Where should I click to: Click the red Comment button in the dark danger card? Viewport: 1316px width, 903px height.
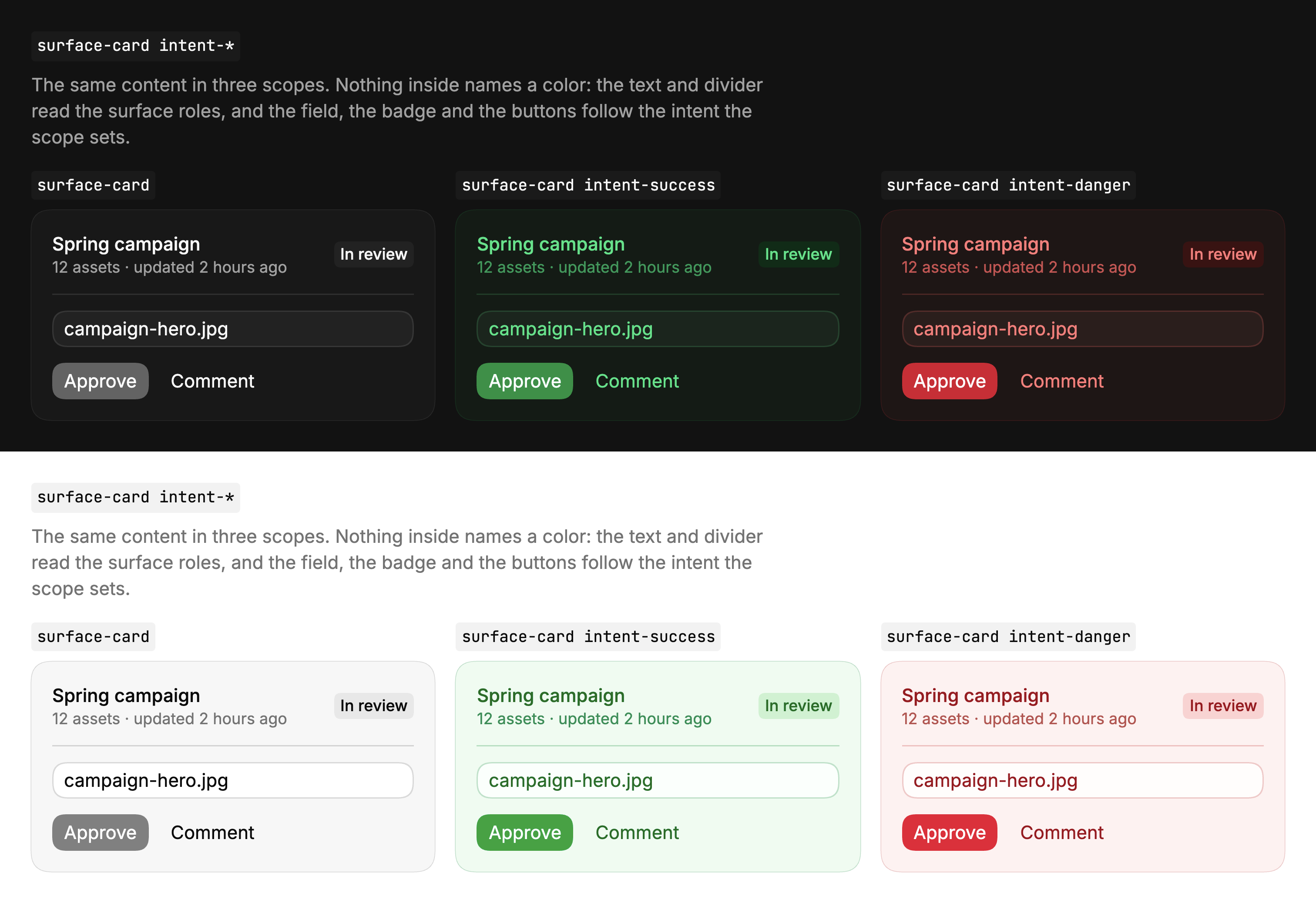(1062, 381)
